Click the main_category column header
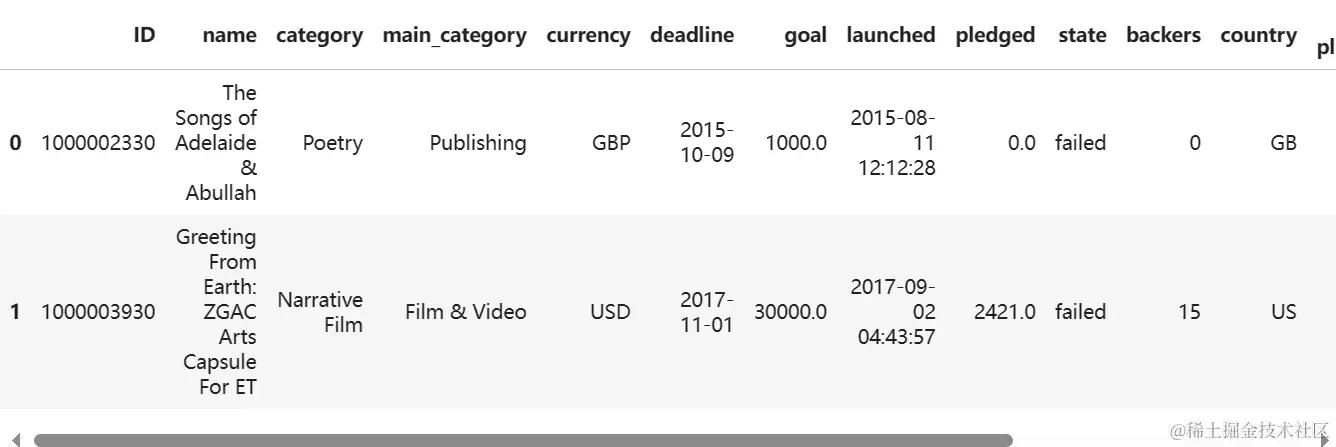This screenshot has width=1336, height=447. [x=454, y=35]
